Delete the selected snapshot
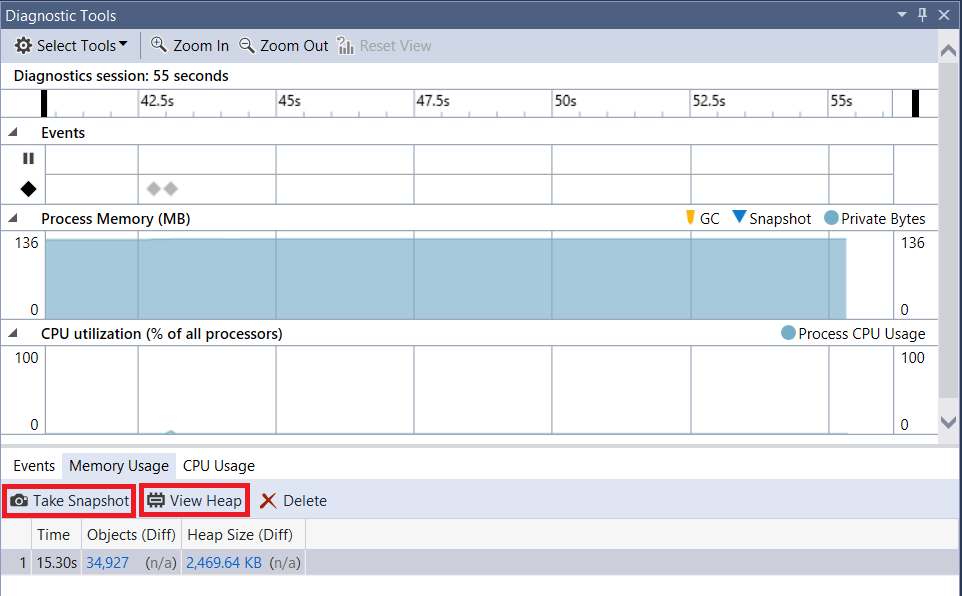Viewport: 962px width, 596px height. click(x=293, y=501)
